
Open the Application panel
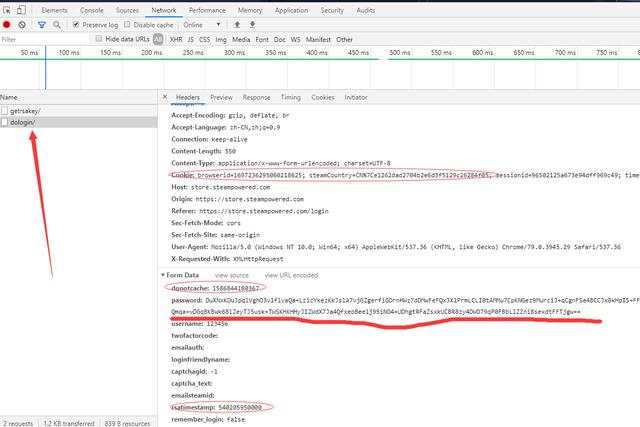point(291,10)
